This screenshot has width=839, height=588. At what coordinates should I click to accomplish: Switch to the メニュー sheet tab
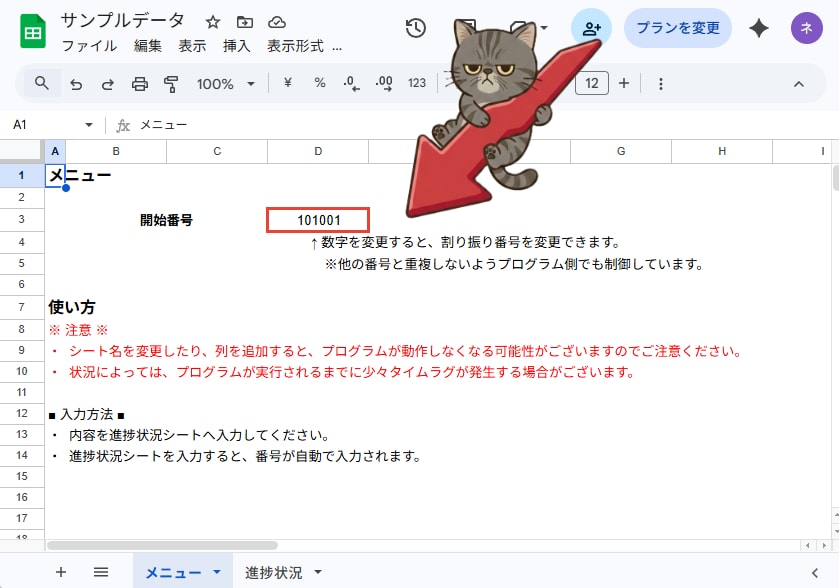(x=173, y=572)
